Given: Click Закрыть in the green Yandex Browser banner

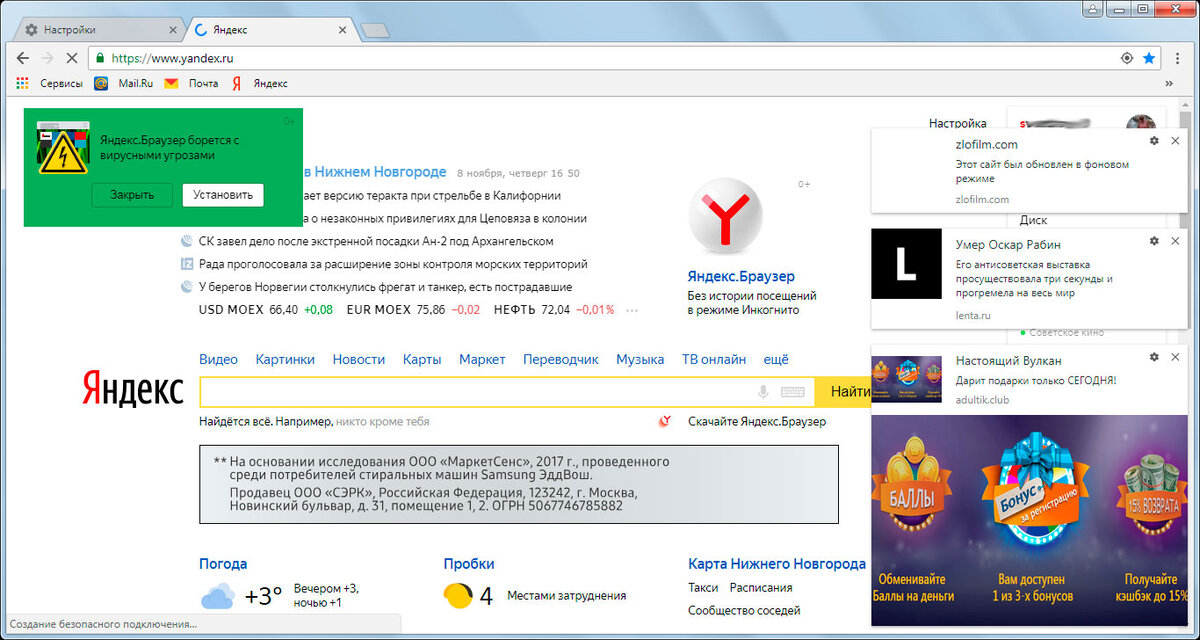Looking at the screenshot, I should [132, 195].
